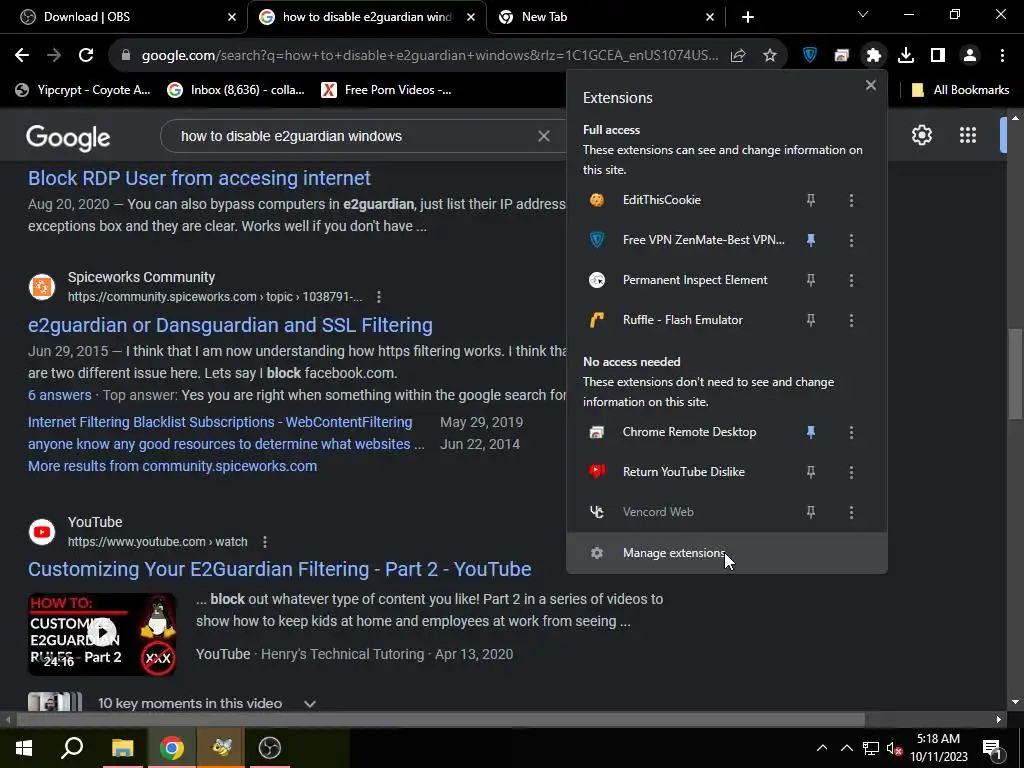
Task: Open the Yipcrypt - Coyote bookmark
Action: 83,90
